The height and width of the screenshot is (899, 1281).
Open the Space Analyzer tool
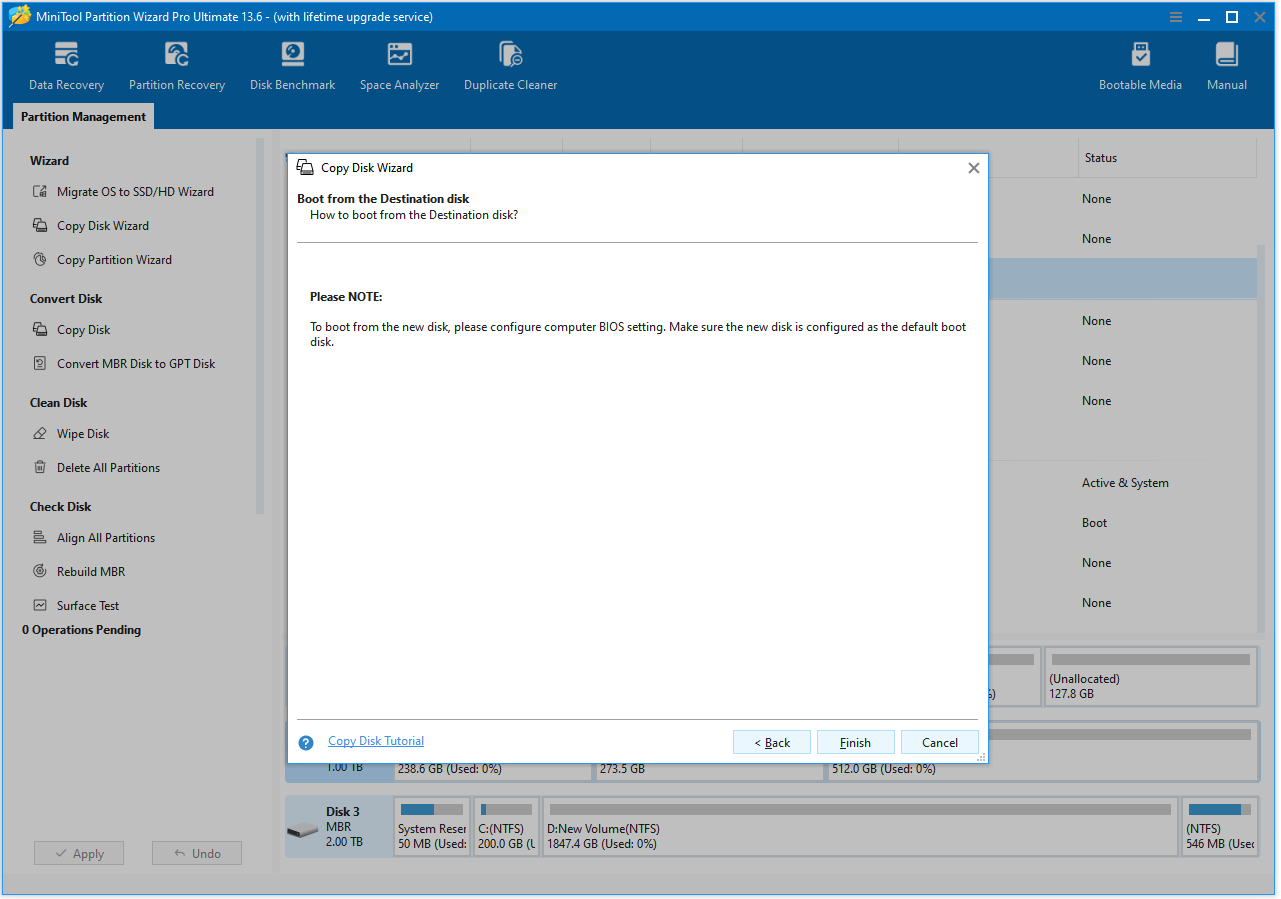coord(399,67)
